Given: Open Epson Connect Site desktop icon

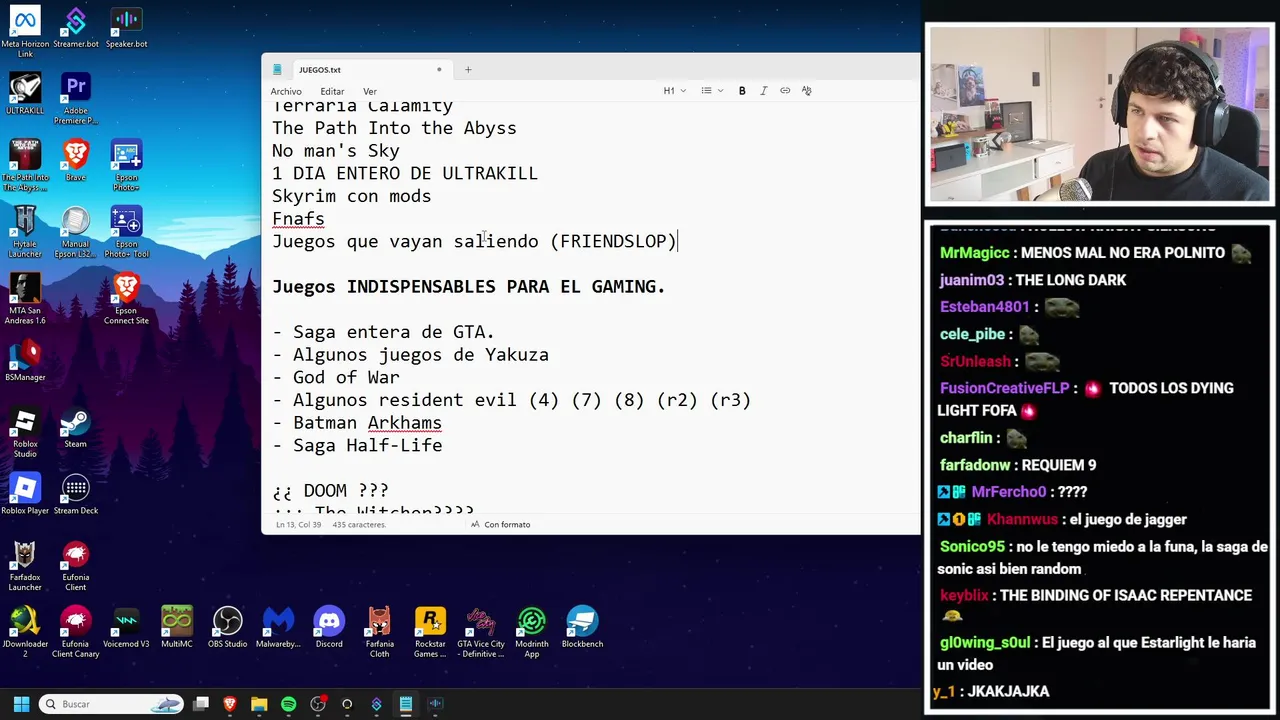Looking at the screenshot, I should [x=126, y=298].
